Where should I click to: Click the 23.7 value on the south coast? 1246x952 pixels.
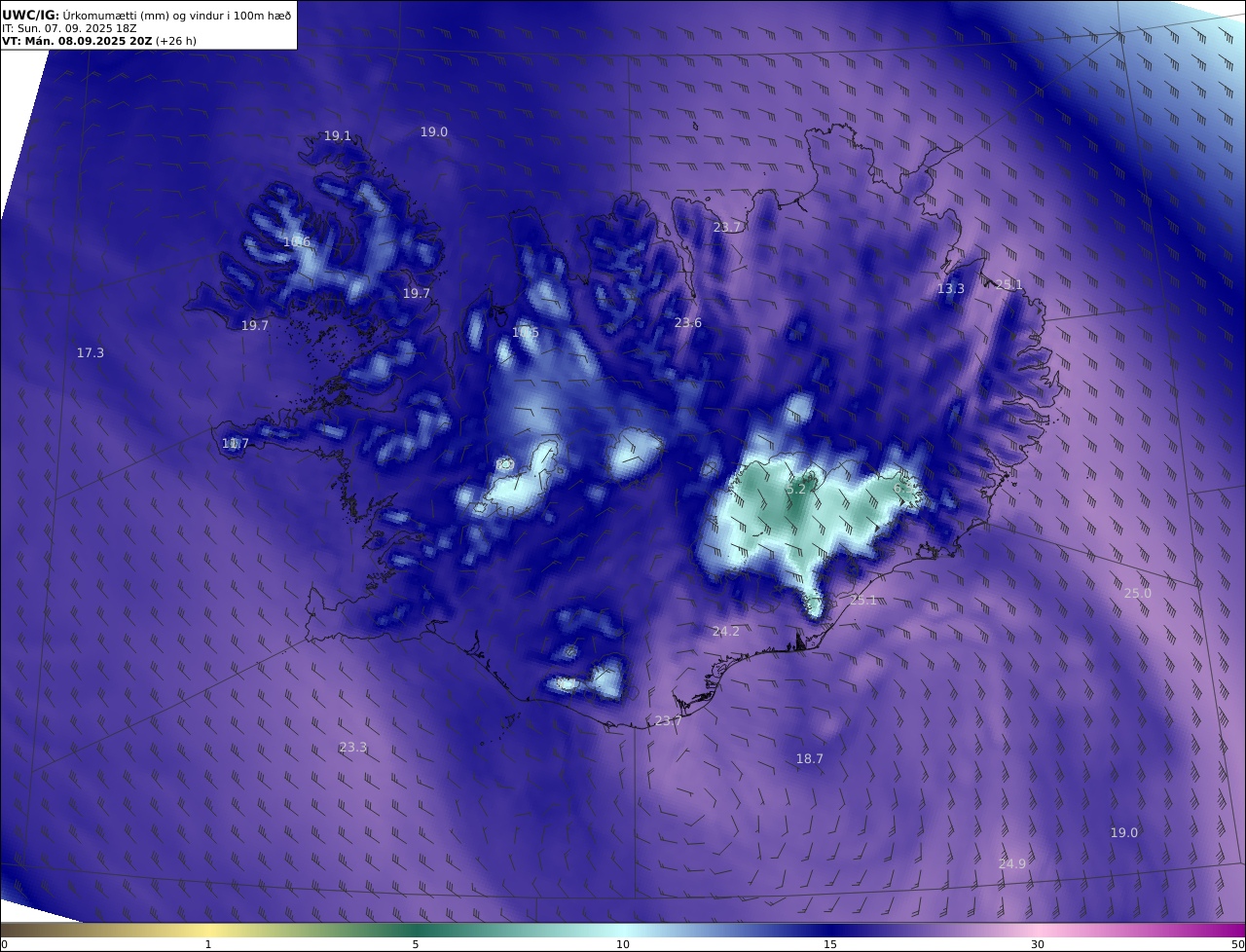[668, 720]
